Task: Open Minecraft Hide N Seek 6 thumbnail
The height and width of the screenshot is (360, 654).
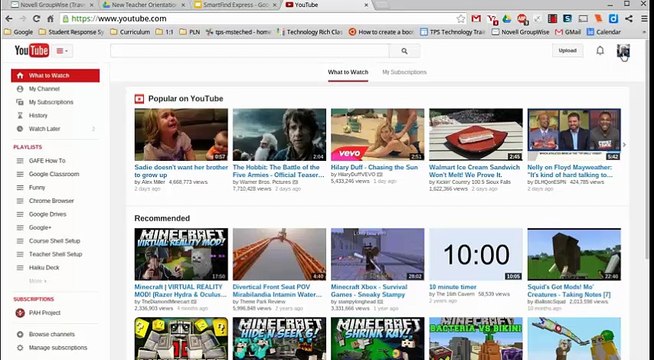Action: [x=279, y=338]
